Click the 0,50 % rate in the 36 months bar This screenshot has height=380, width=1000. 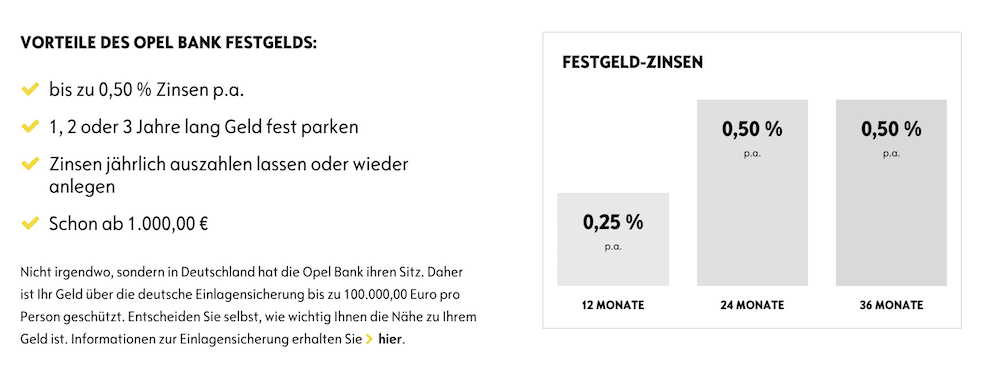891,129
